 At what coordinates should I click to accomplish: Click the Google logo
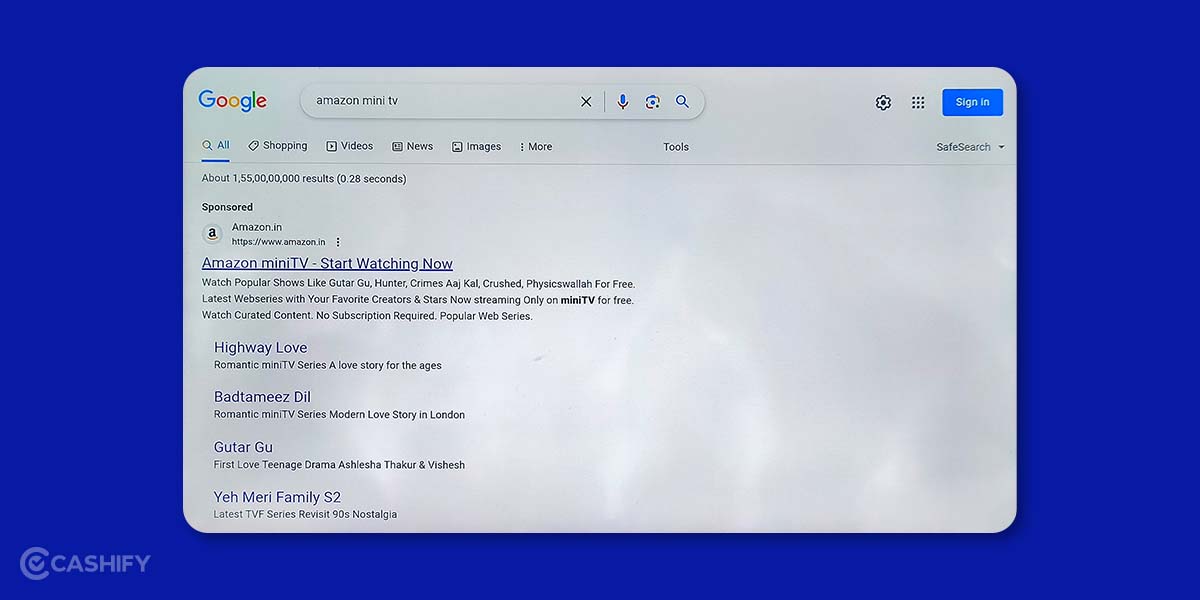pyautogui.click(x=232, y=101)
